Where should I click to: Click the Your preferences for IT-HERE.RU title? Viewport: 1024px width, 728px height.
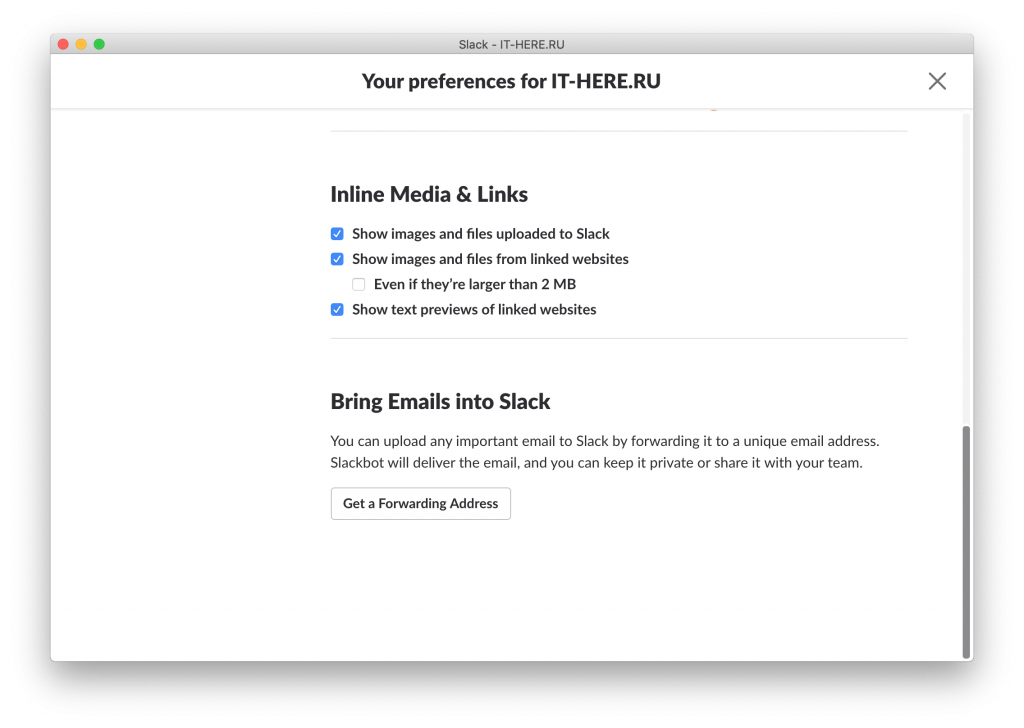tap(511, 81)
